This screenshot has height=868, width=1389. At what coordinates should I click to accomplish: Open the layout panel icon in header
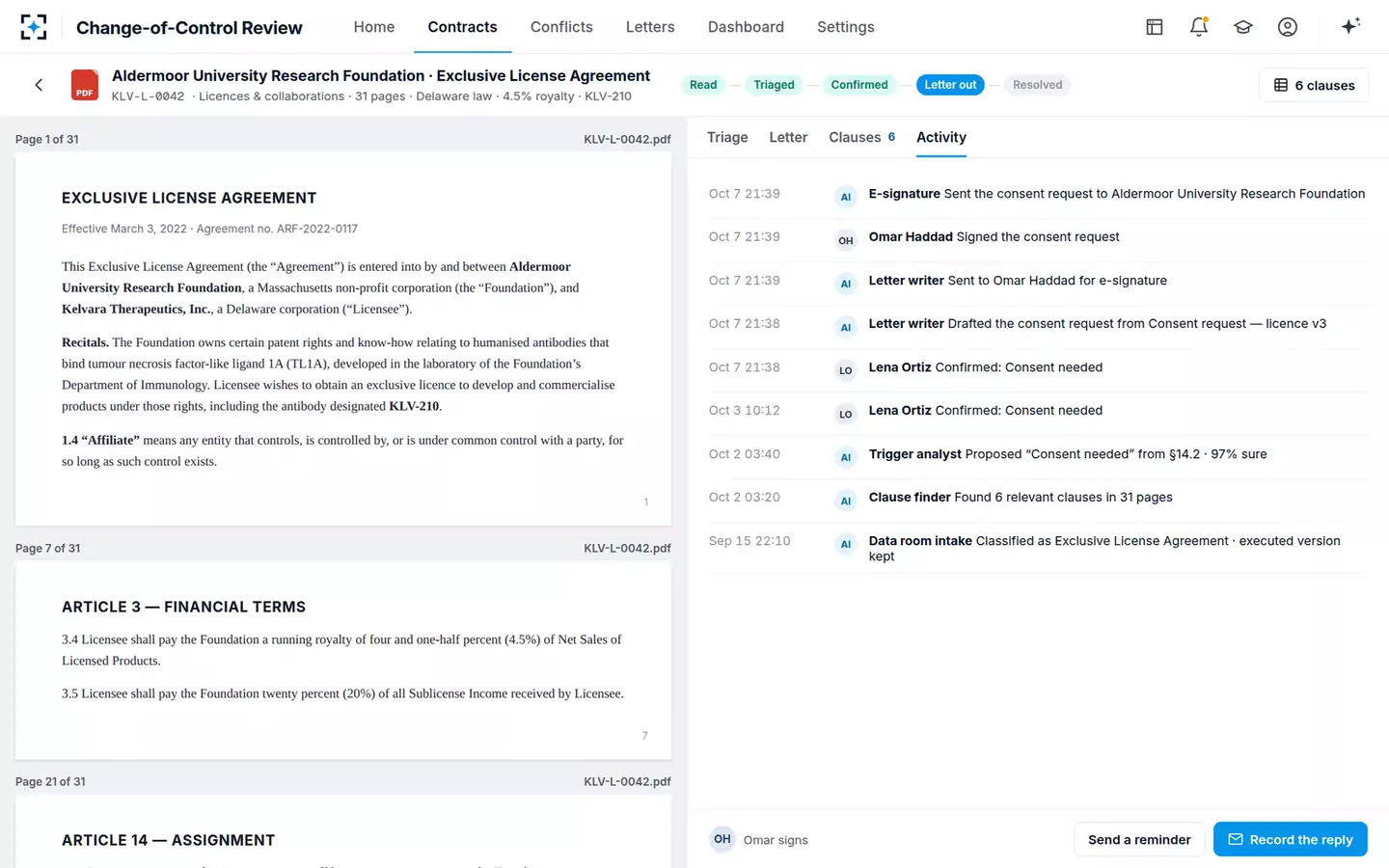click(x=1155, y=27)
